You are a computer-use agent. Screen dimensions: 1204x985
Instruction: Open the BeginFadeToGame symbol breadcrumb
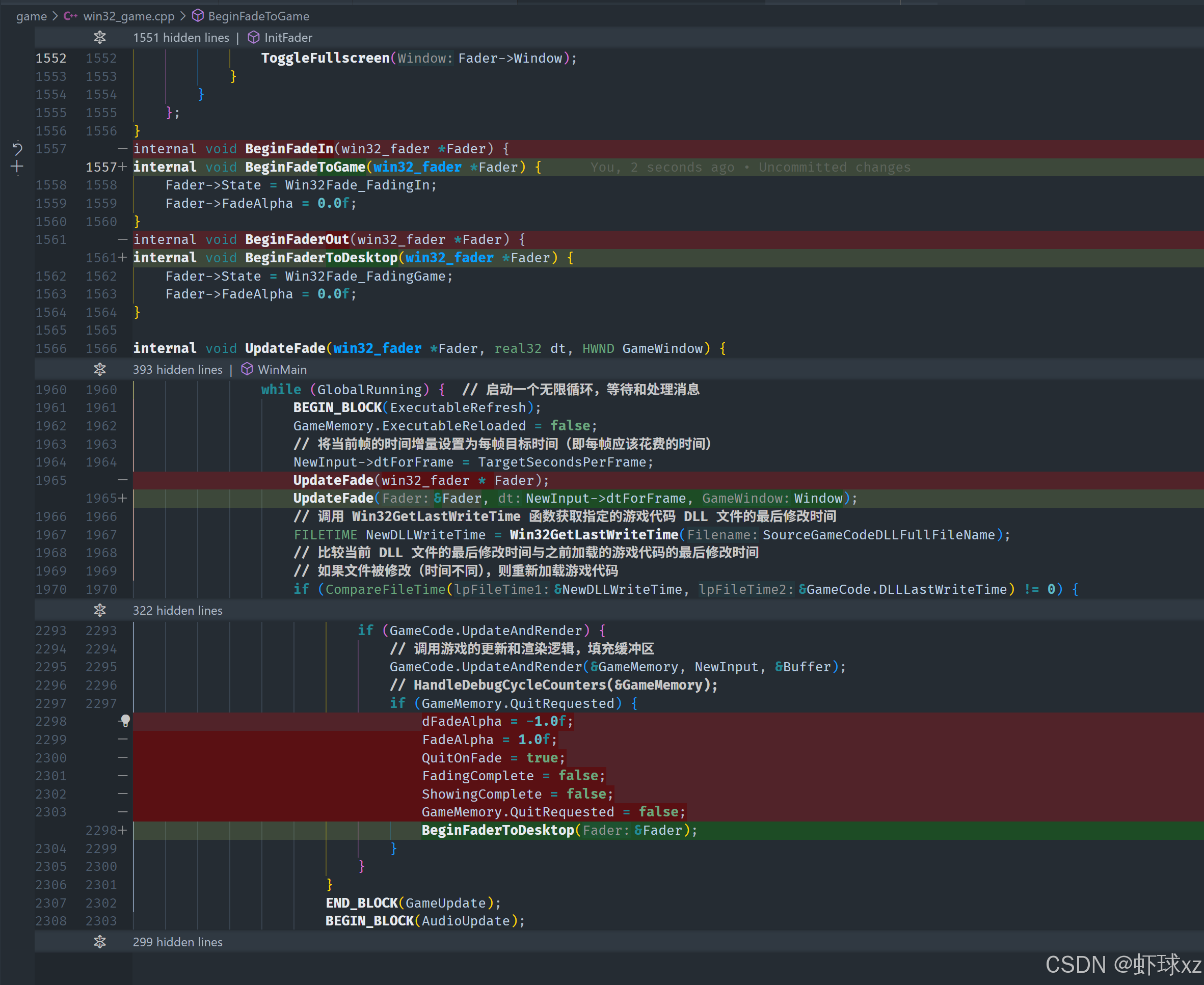pos(258,16)
